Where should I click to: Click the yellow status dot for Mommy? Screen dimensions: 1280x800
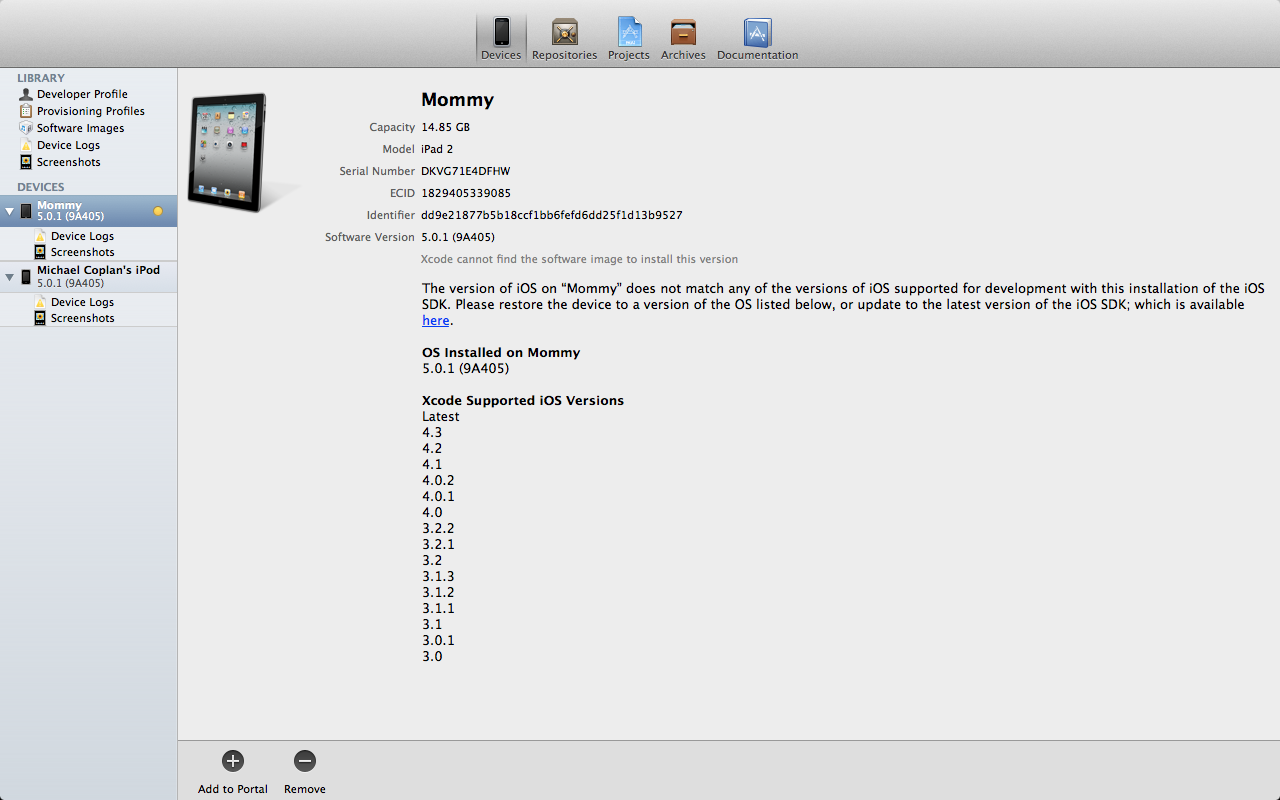click(x=158, y=211)
